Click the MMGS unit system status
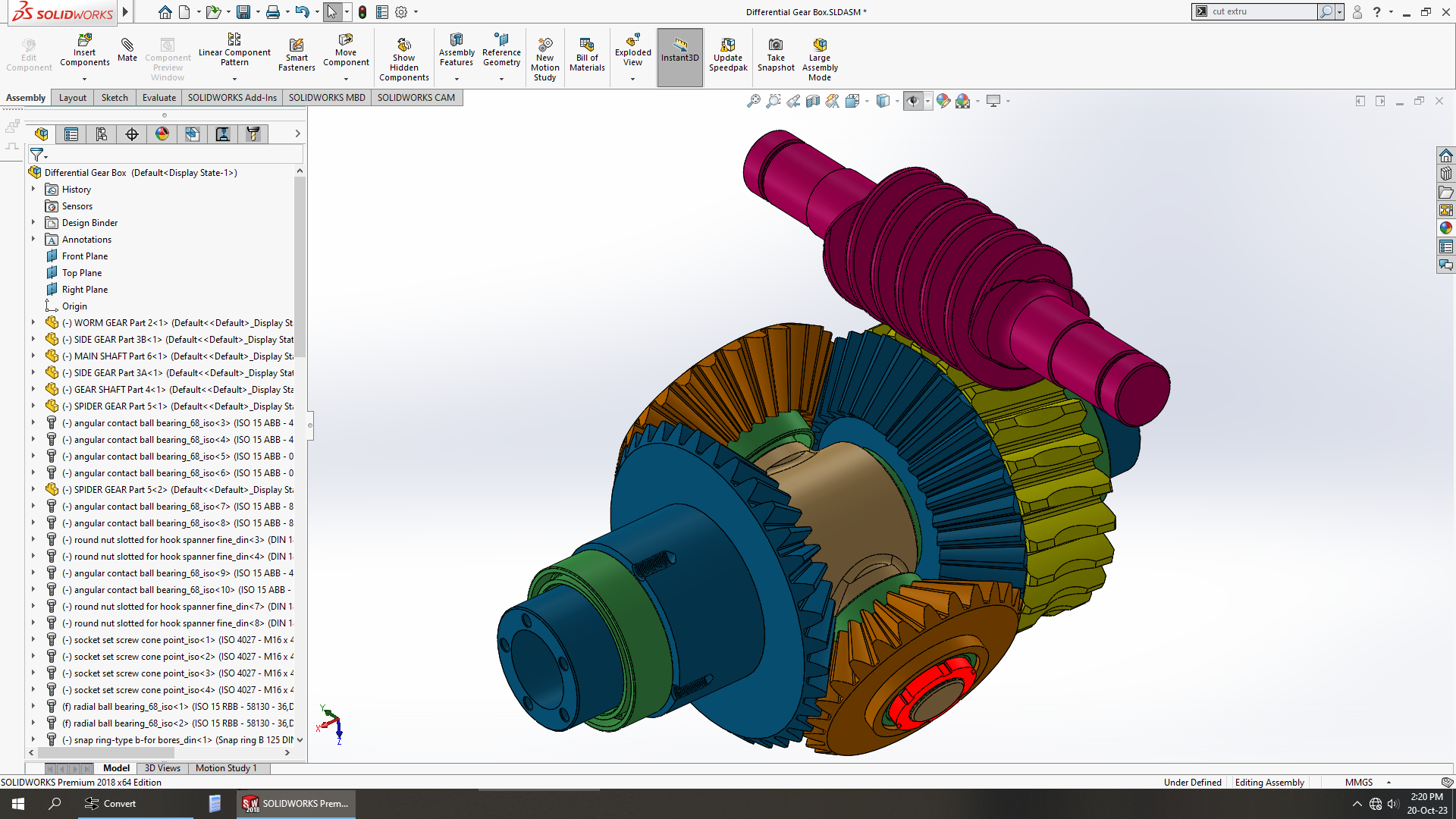1456x819 pixels. tap(1359, 783)
